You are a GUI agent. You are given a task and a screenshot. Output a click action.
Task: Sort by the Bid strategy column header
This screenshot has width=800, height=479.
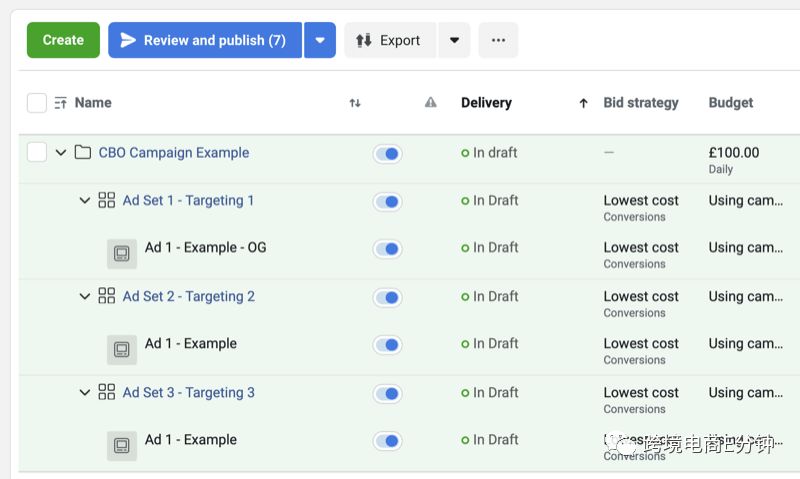pos(641,103)
